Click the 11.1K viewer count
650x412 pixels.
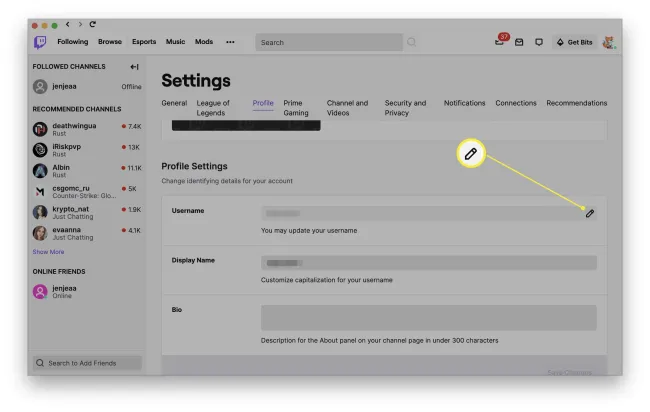tap(134, 168)
